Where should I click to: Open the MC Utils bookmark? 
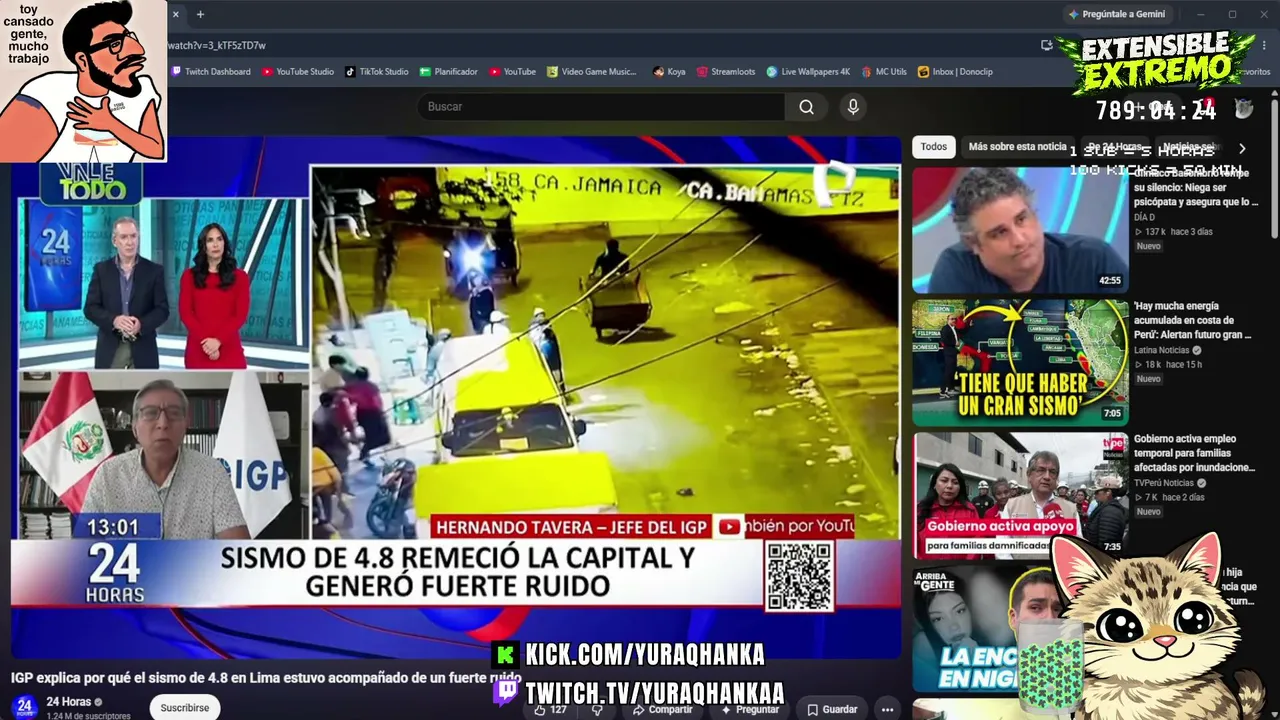884,72
